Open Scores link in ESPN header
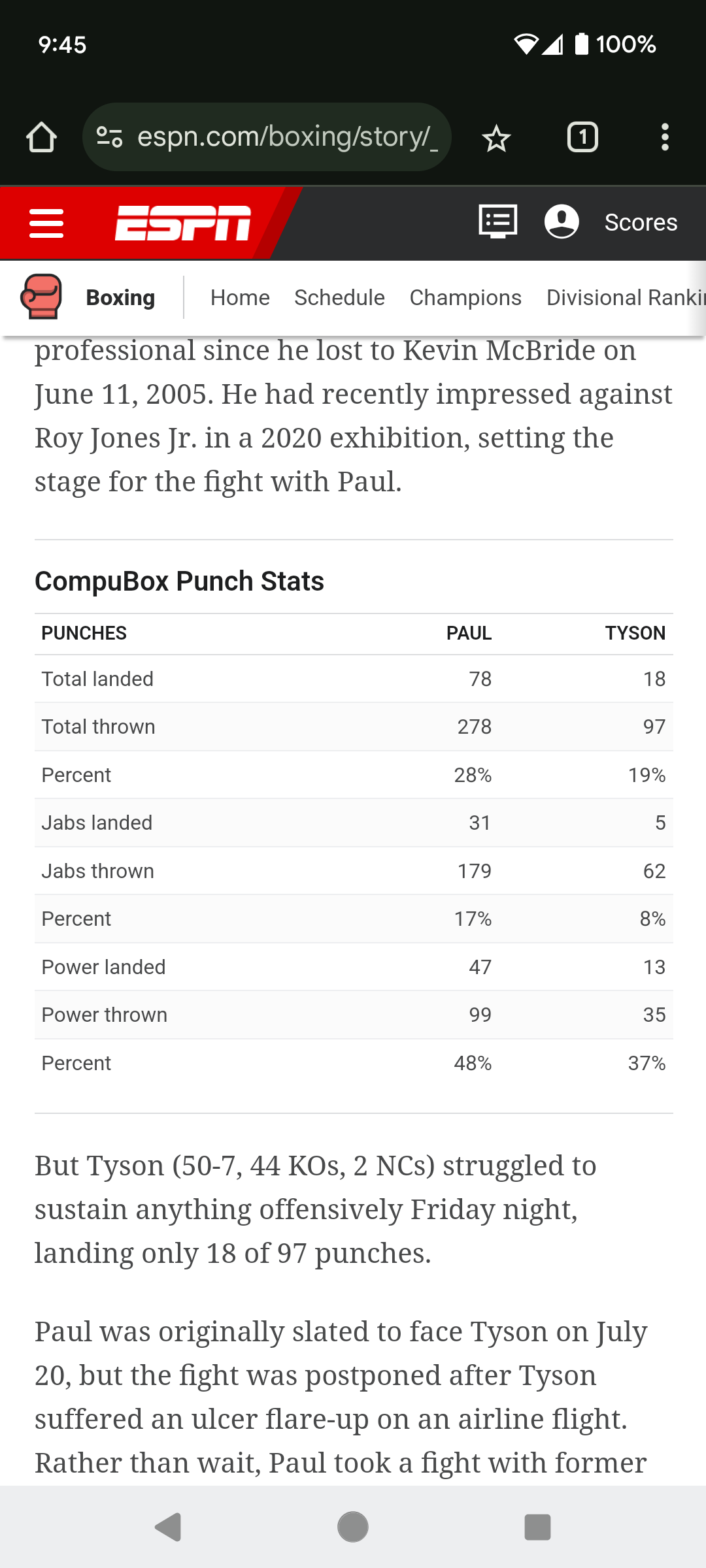 [x=641, y=222]
